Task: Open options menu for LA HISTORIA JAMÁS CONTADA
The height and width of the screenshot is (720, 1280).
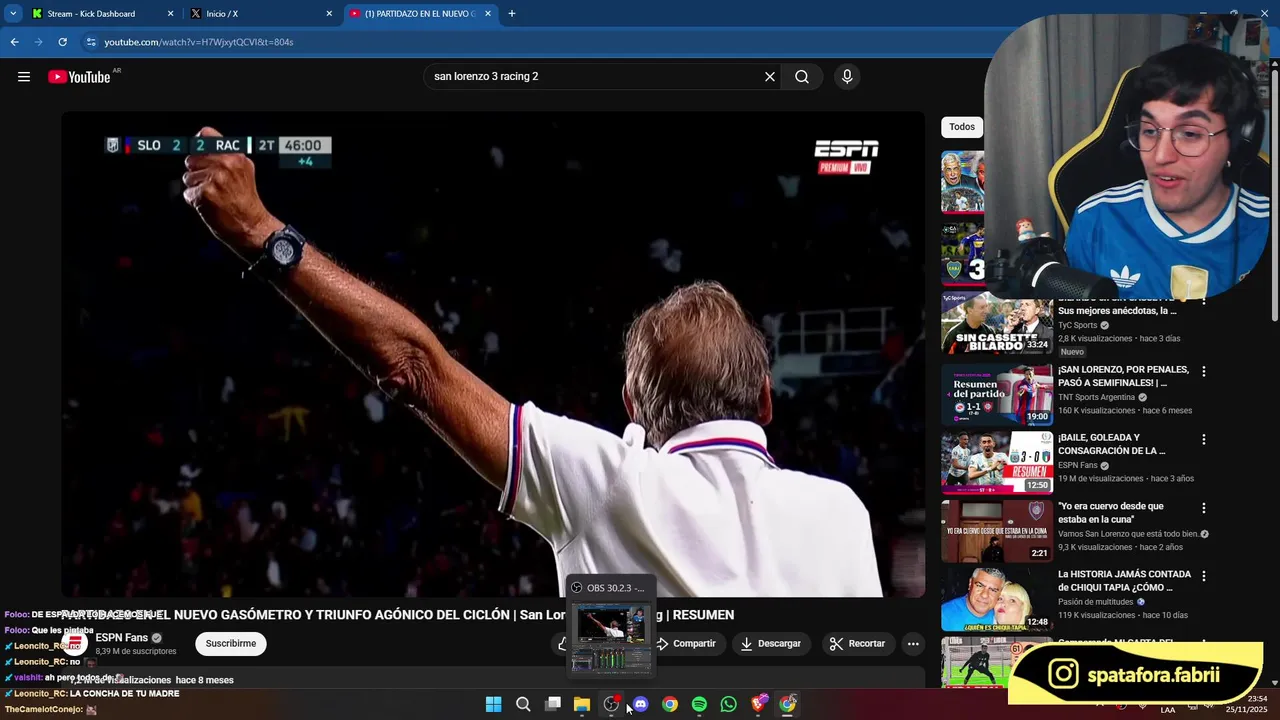Action: 1204,576
